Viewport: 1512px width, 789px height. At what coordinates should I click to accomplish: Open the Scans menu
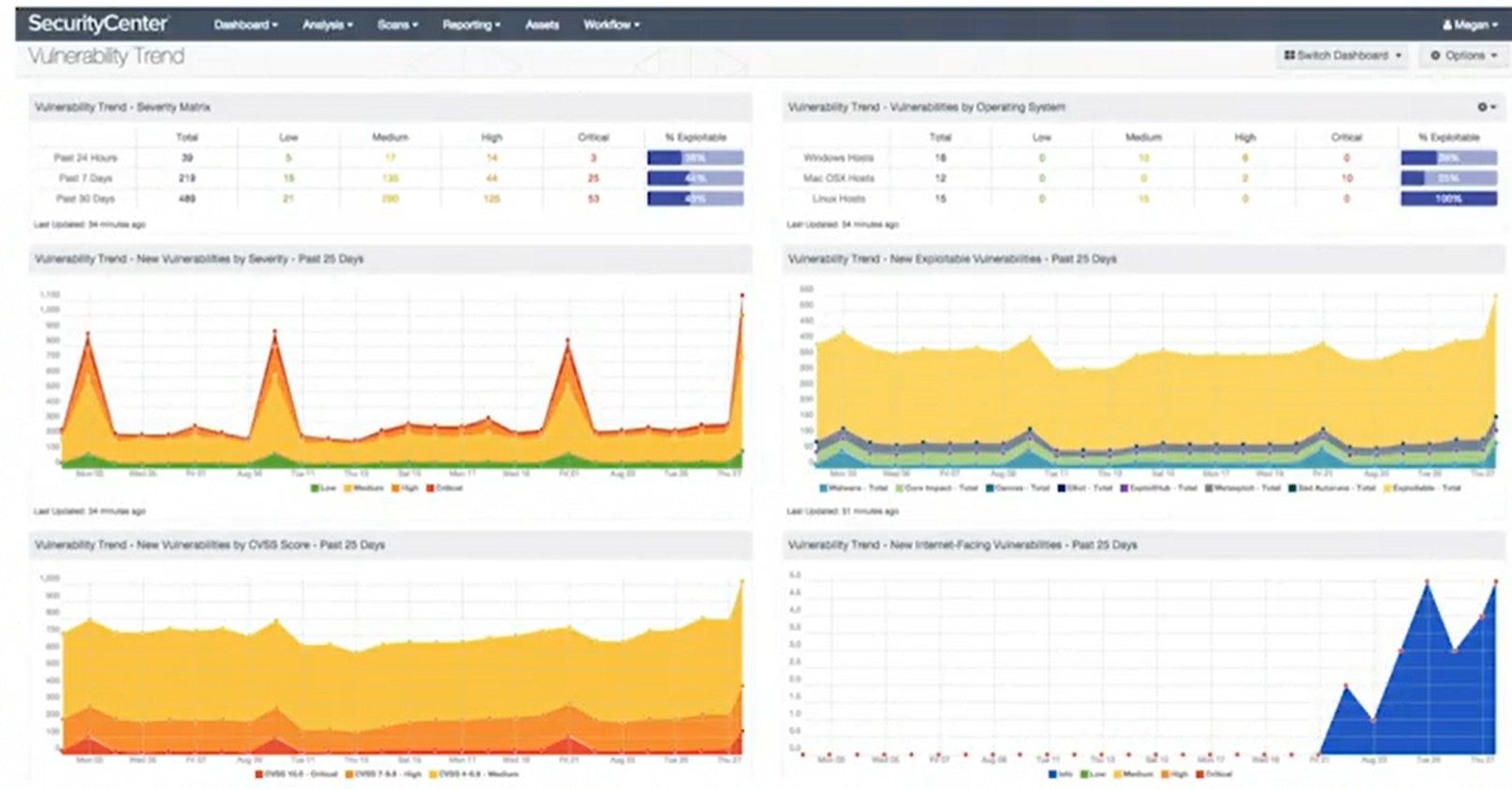click(397, 25)
